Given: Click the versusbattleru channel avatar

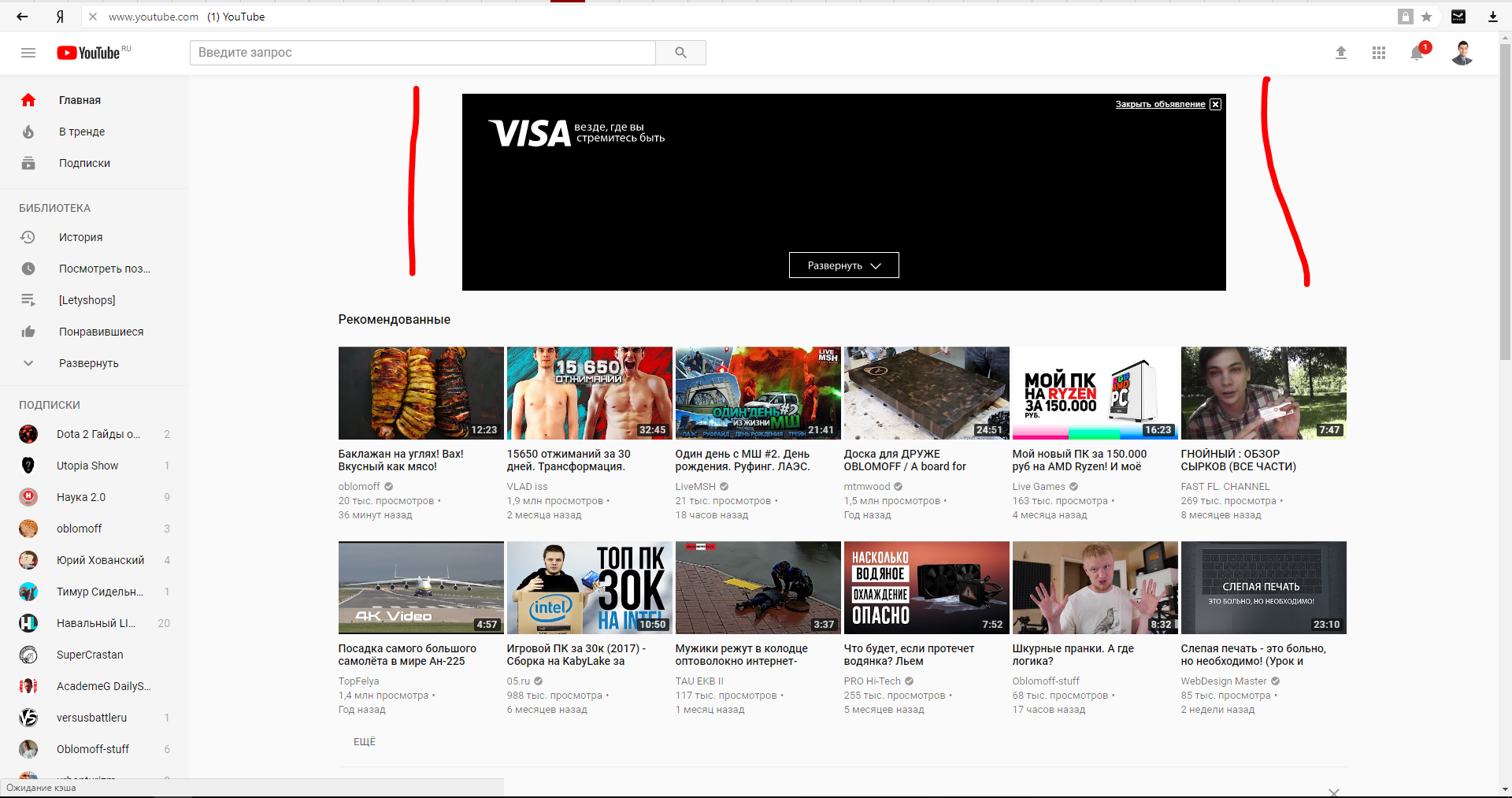Looking at the screenshot, I should (x=28, y=718).
